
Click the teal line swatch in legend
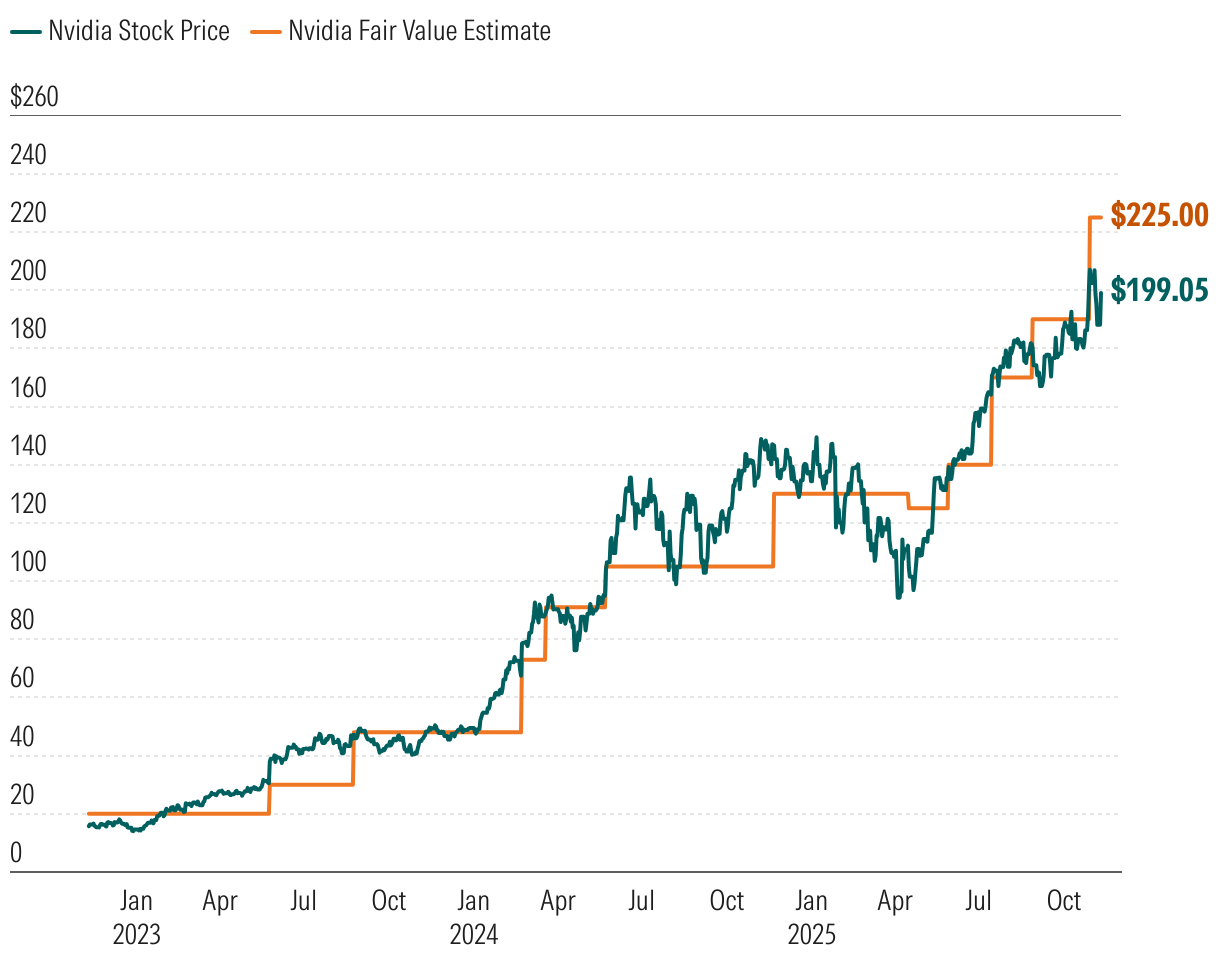pos(25,32)
